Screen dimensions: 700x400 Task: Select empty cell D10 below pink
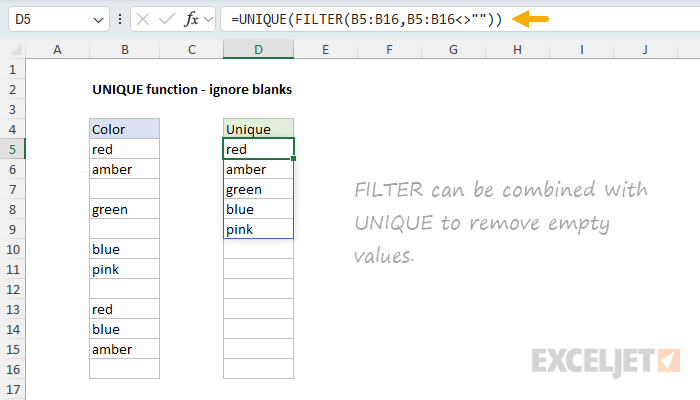pyautogui.click(x=258, y=249)
